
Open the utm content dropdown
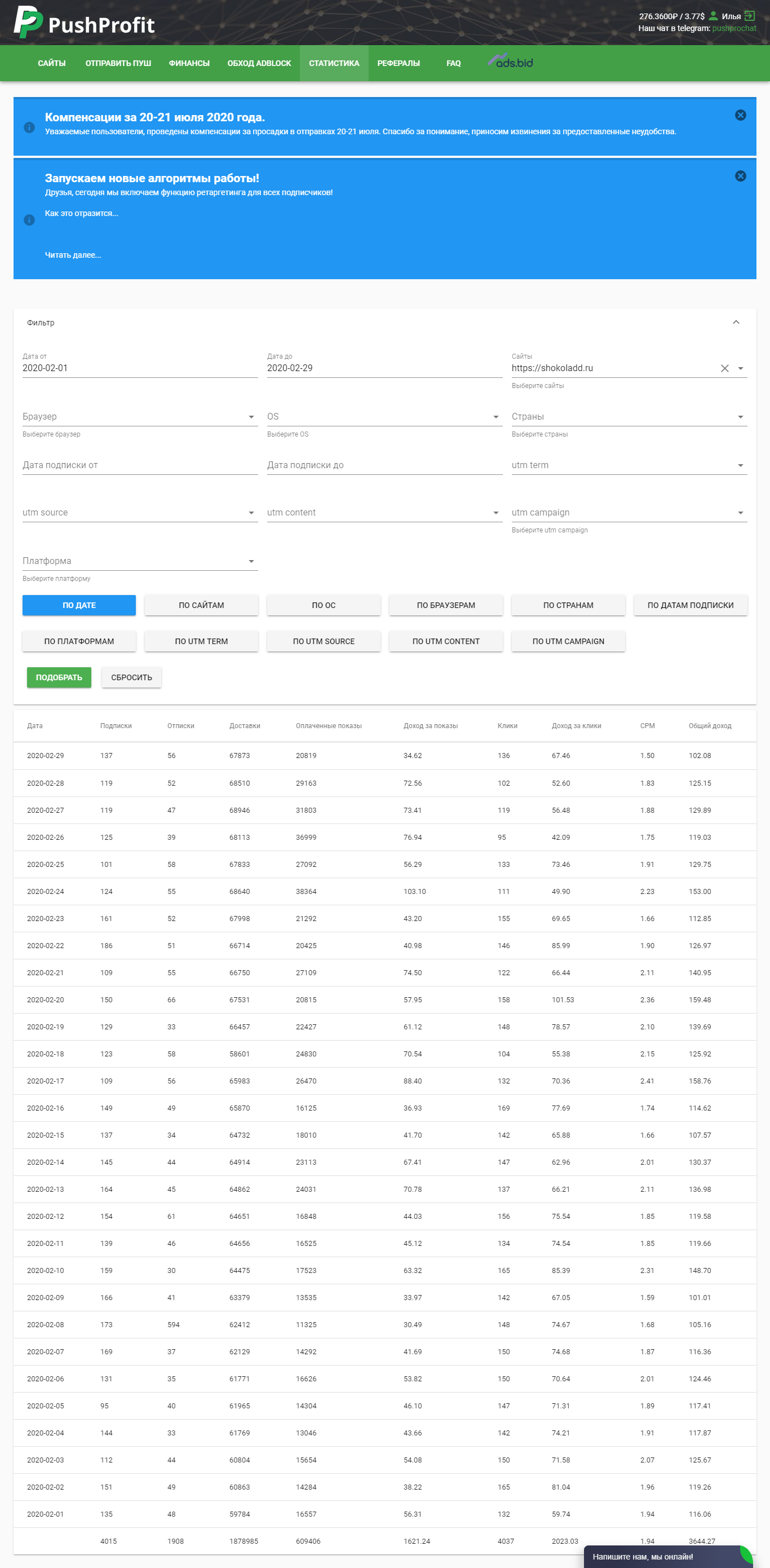pos(495,513)
